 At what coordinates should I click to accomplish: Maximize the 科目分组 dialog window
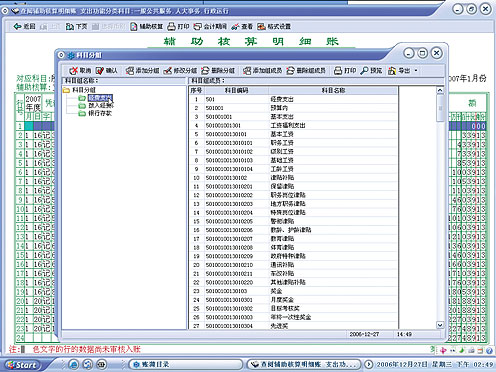(422, 53)
